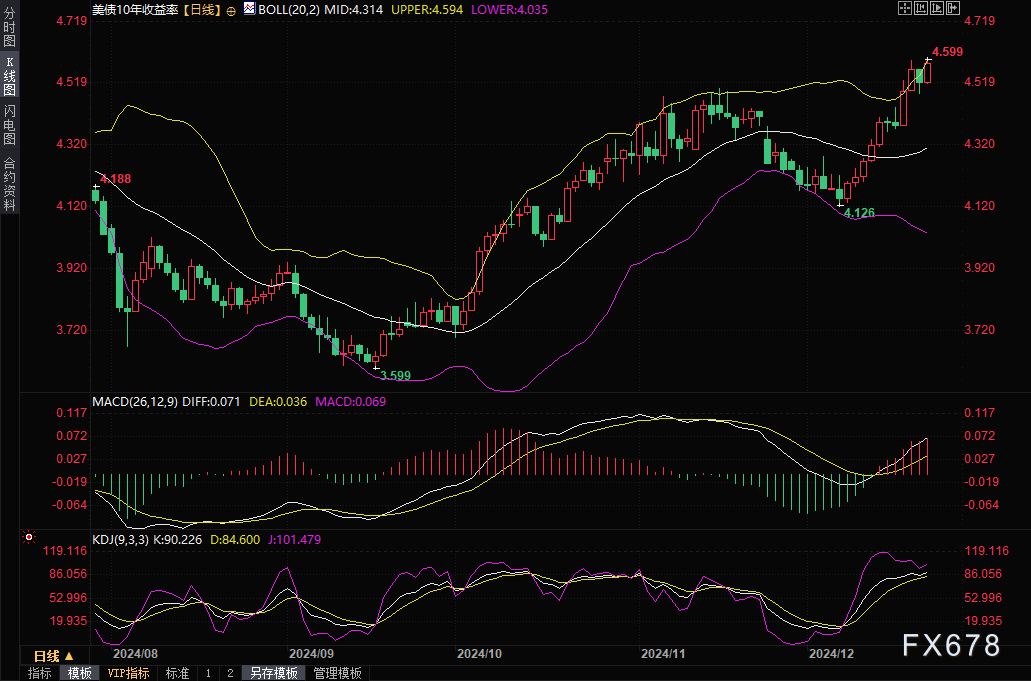Viewport: 1031px width, 681px height.
Task: Click the 管理模板 button
Action: 337,673
